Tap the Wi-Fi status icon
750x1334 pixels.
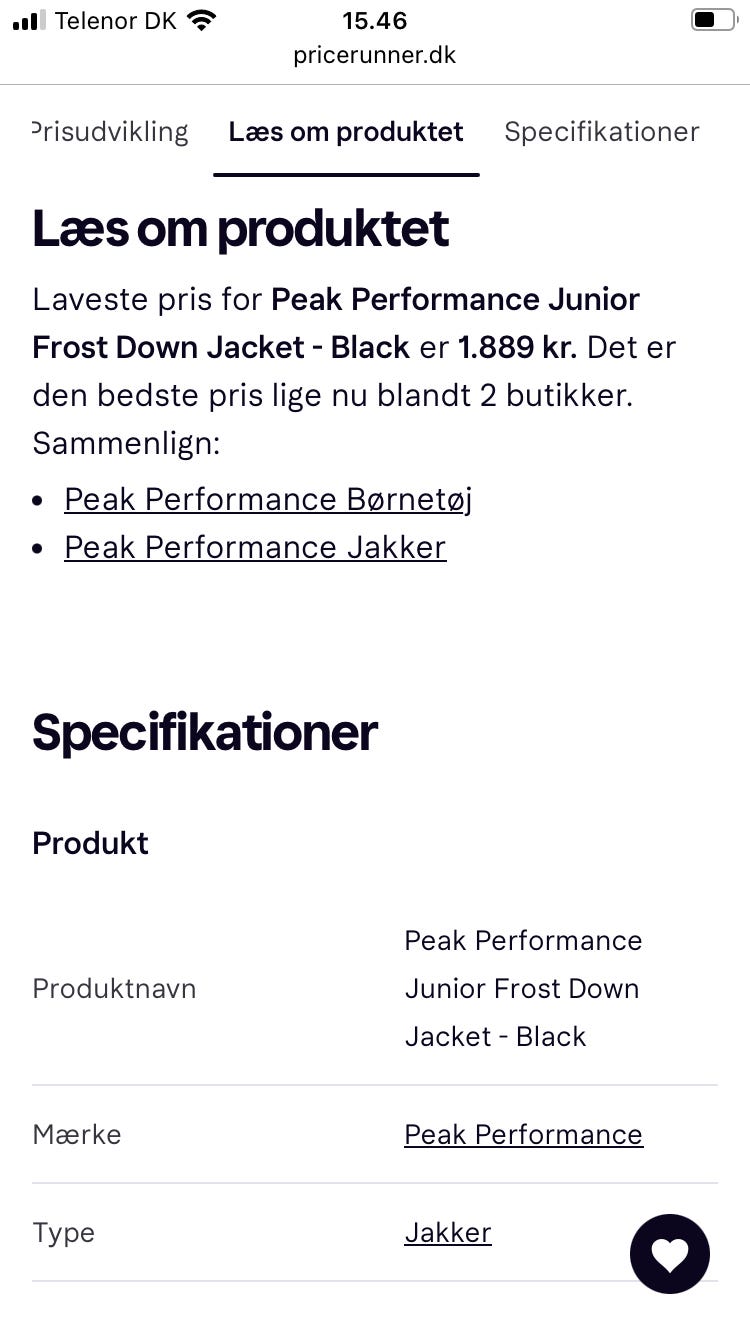point(201,21)
